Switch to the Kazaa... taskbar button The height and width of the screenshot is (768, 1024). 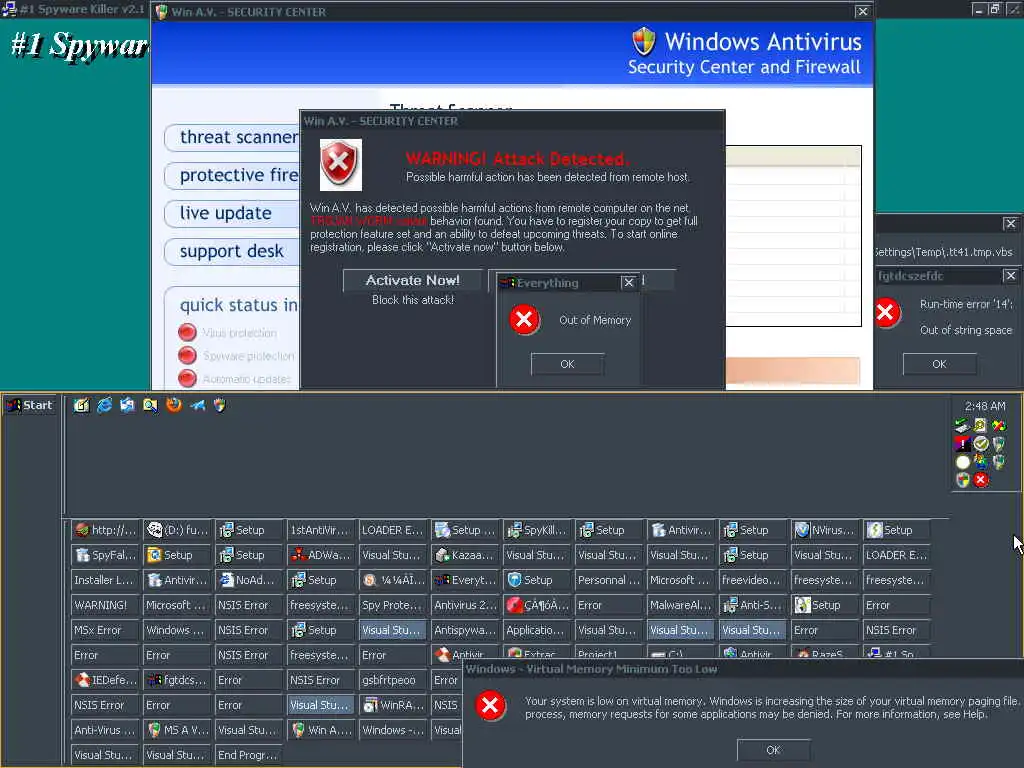[465, 554]
